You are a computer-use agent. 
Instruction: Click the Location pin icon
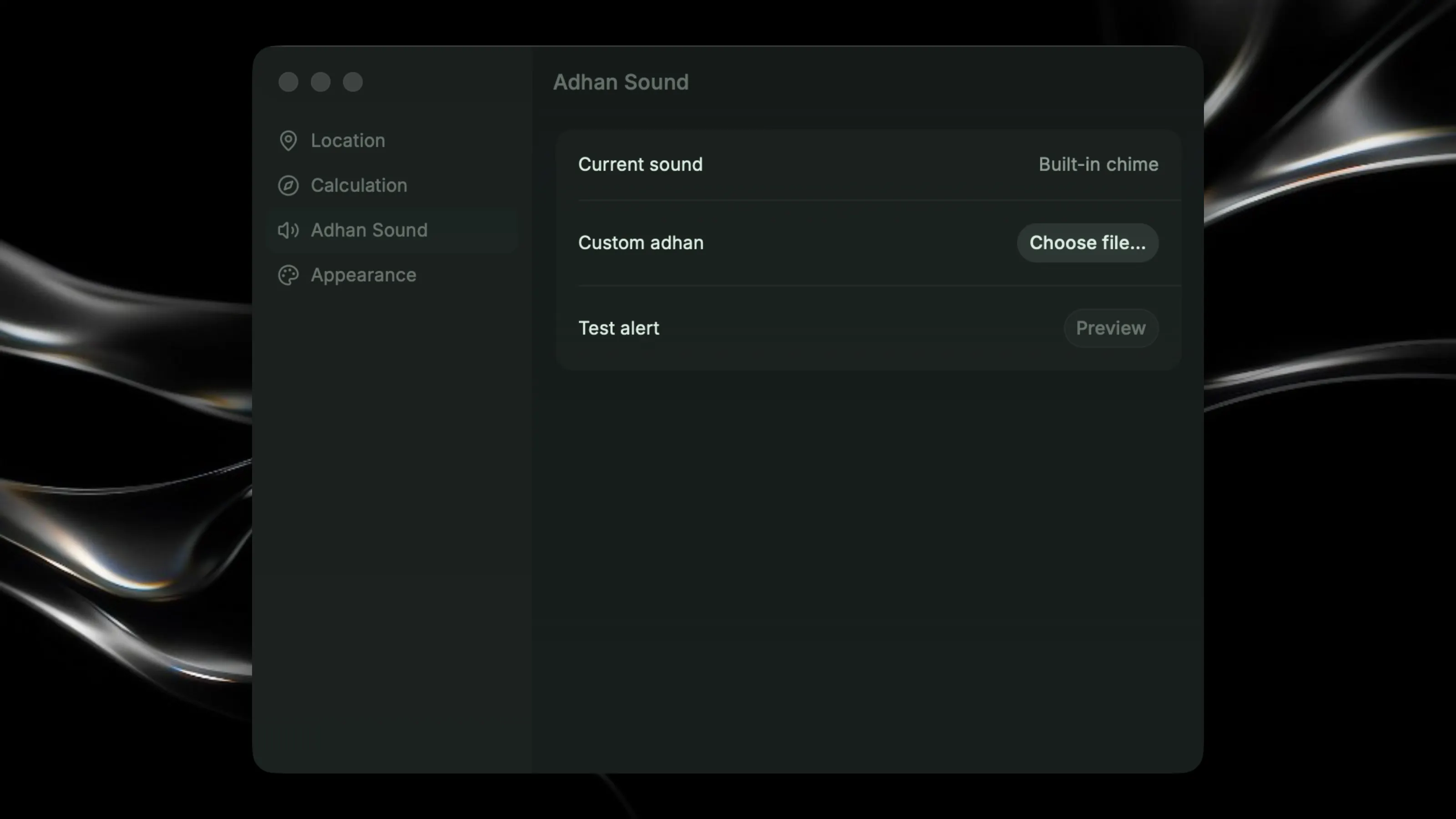288,141
